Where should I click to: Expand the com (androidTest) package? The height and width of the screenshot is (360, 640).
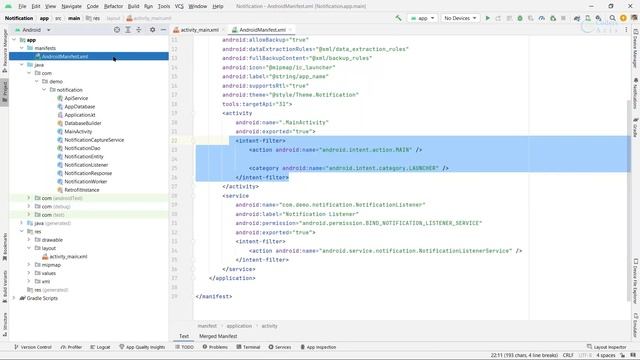pyautogui.click(x=29, y=198)
